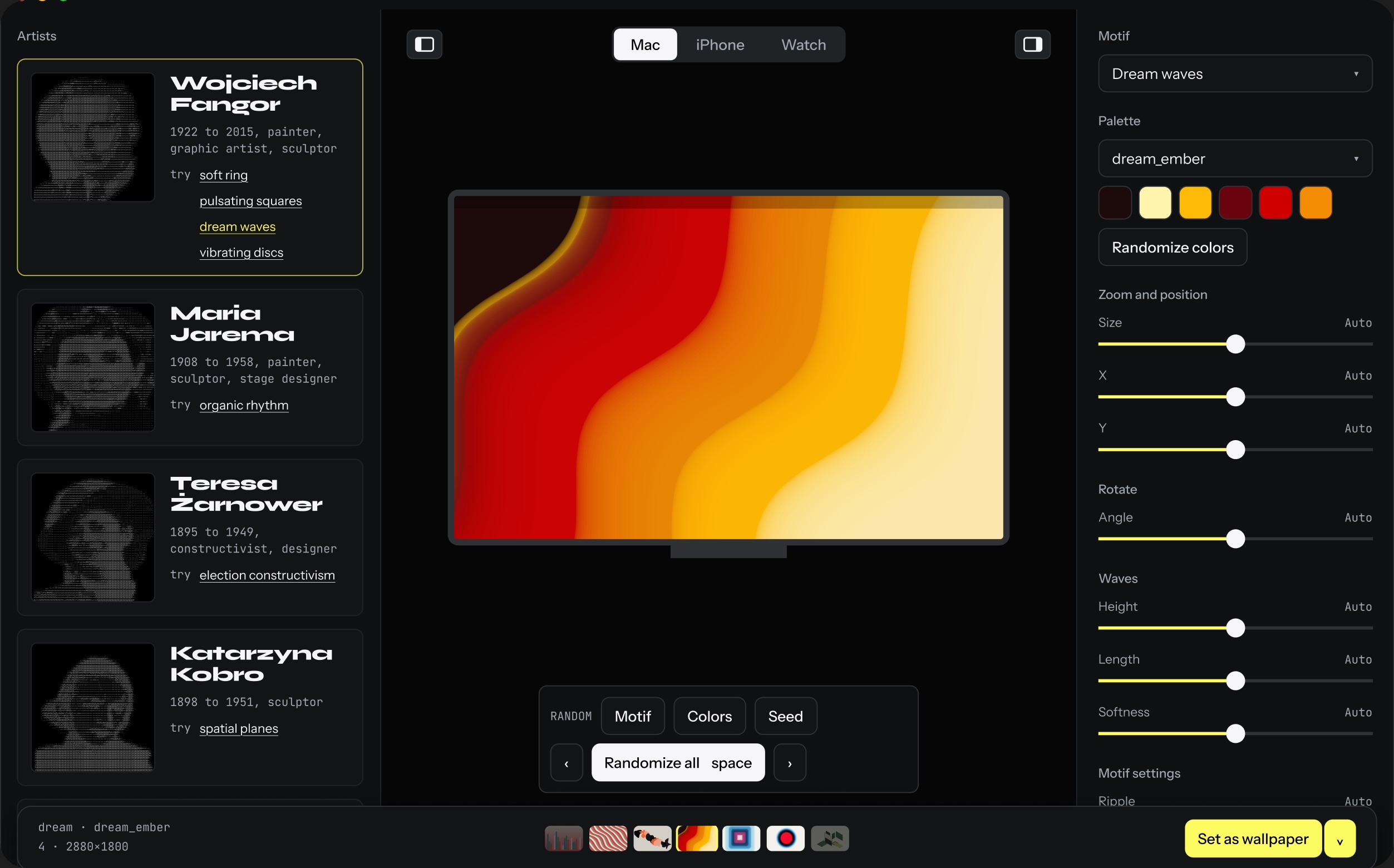Select Teresa Żarnower portrait image
1394x868 pixels.
pos(93,537)
